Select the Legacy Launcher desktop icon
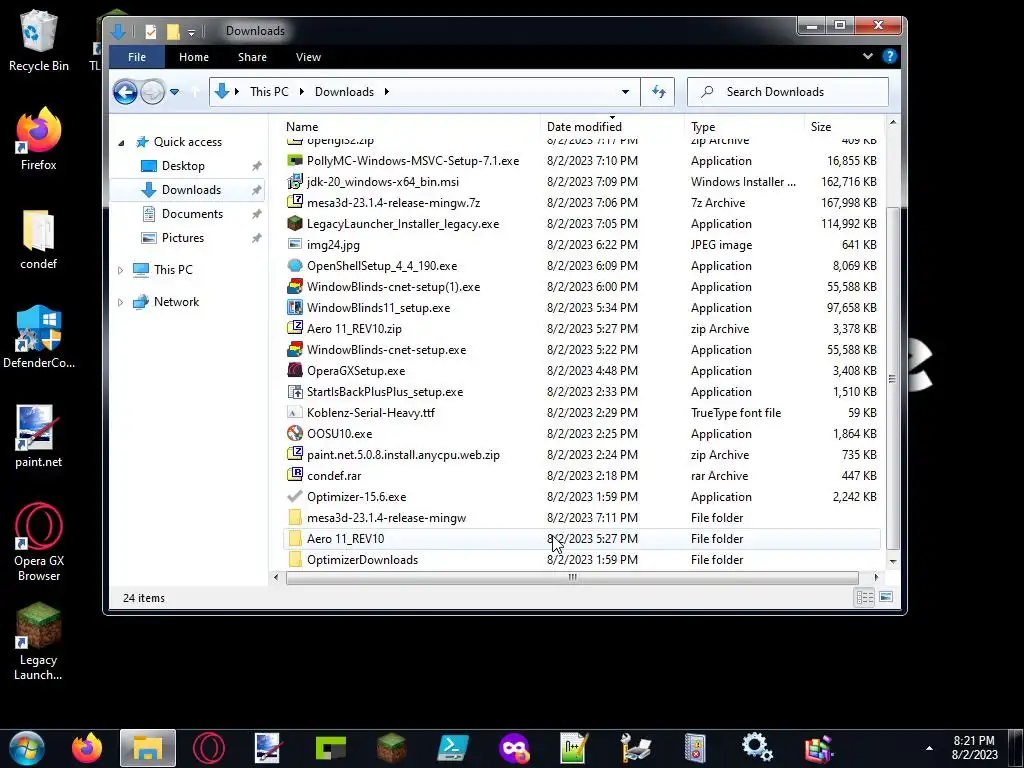The width and height of the screenshot is (1024, 768). tap(39, 642)
